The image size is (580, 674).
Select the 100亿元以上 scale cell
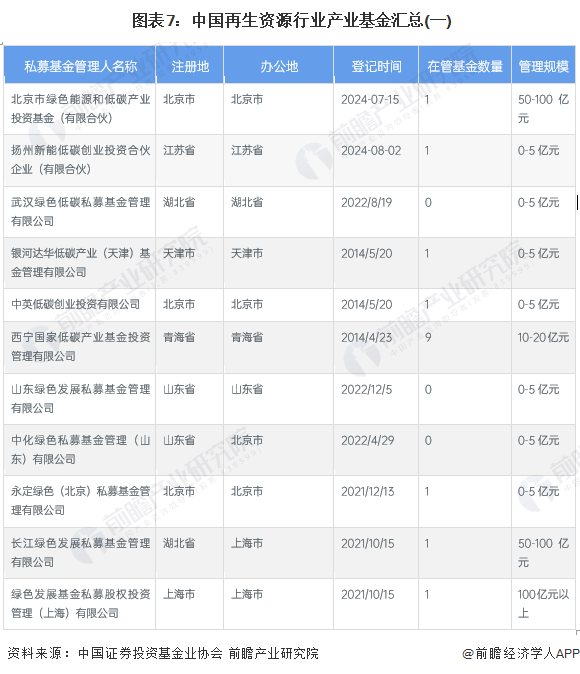543,604
